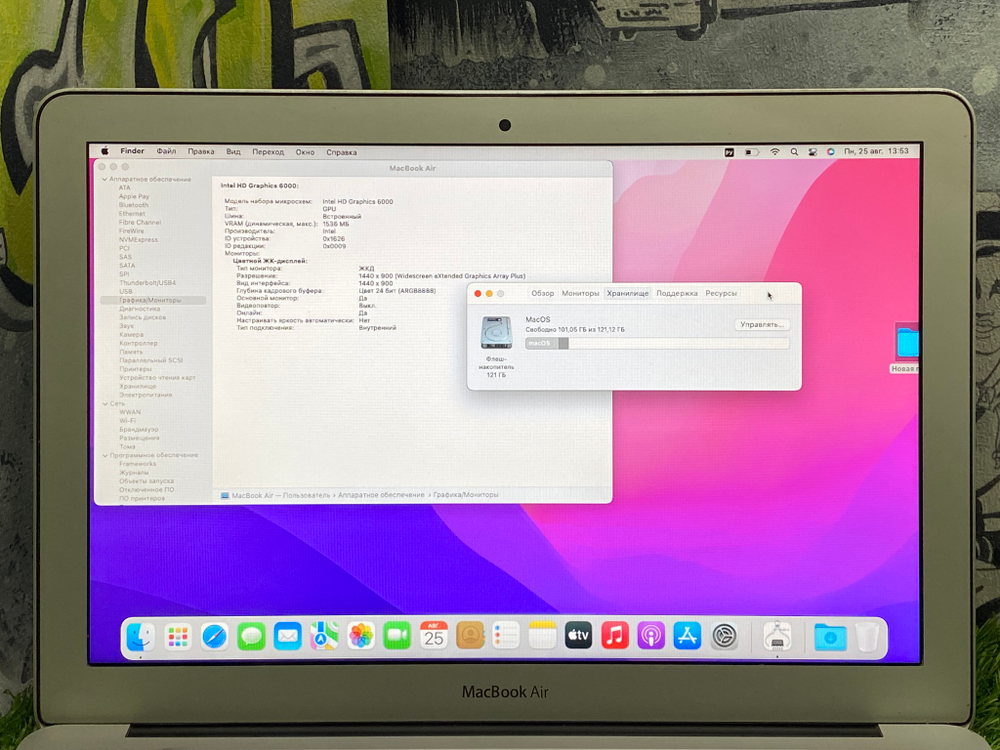Open the App Store icon in the Dock

(688, 634)
